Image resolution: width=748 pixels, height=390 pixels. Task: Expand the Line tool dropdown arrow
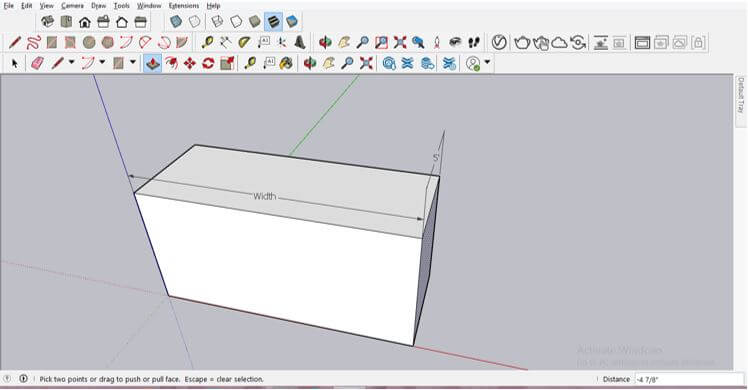pyautogui.click(x=72, y=62)
